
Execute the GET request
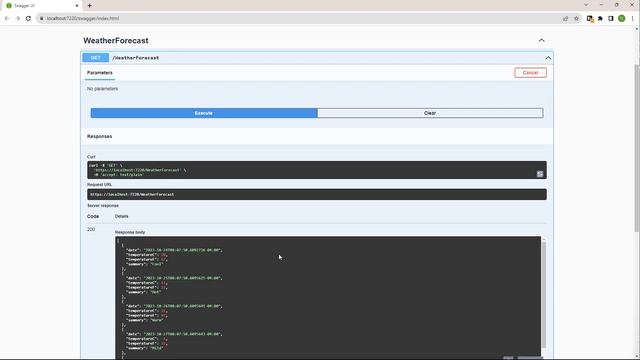point(204,113)
